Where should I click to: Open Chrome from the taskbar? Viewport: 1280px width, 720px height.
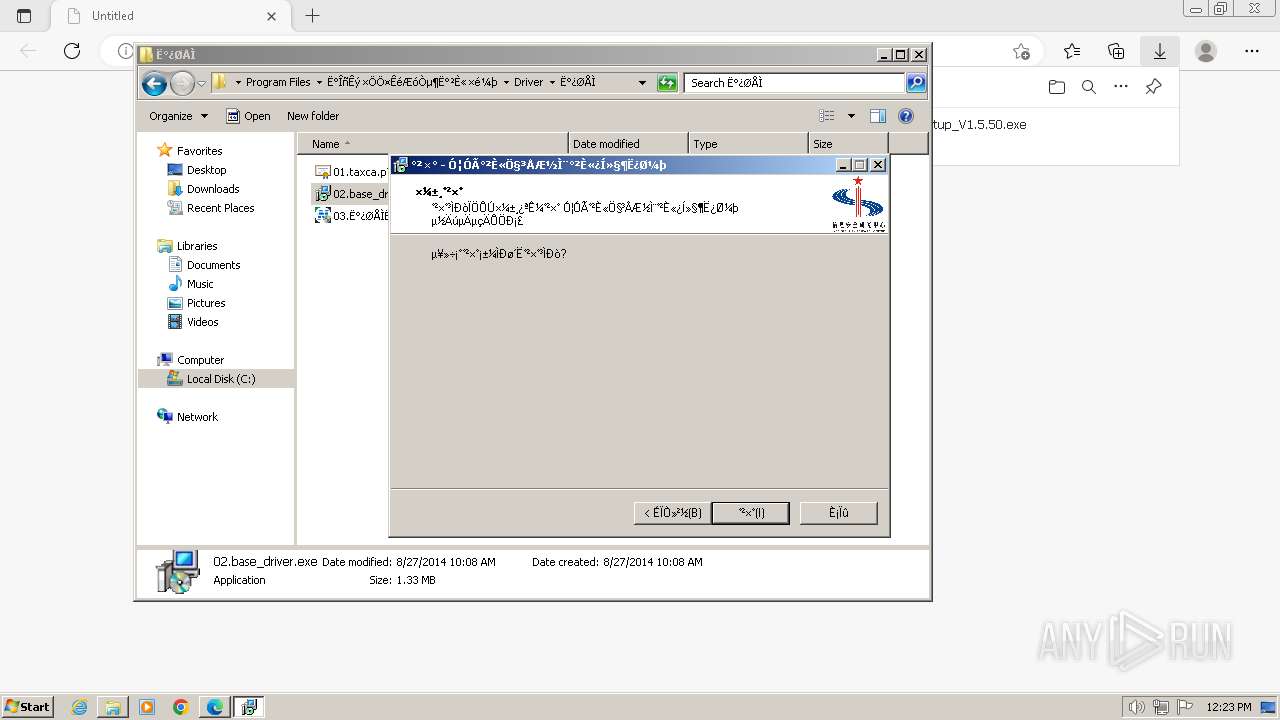[181, 707]
